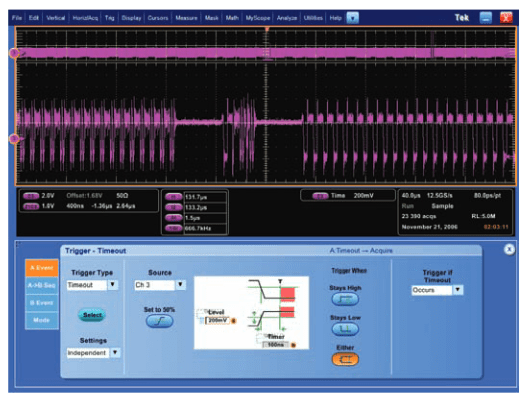Open the Display menu
Viewport: 526px width, 399px height.
tap(131, 18)
